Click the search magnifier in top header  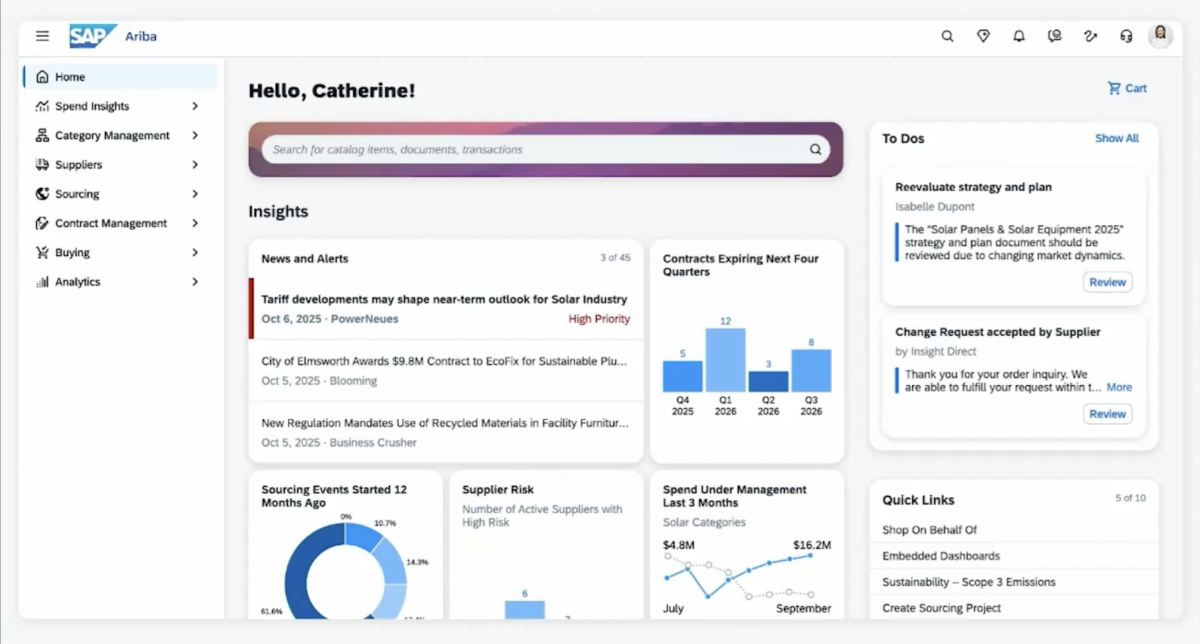pos(947,36)
